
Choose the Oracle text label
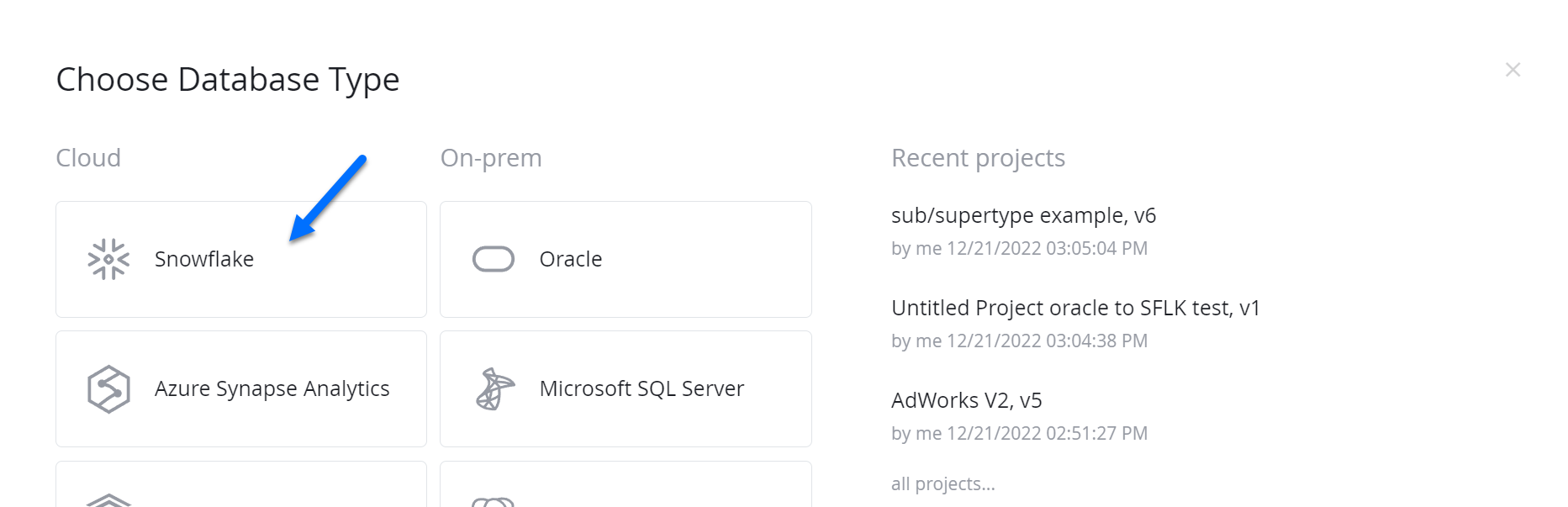click(x=571, y=259)
